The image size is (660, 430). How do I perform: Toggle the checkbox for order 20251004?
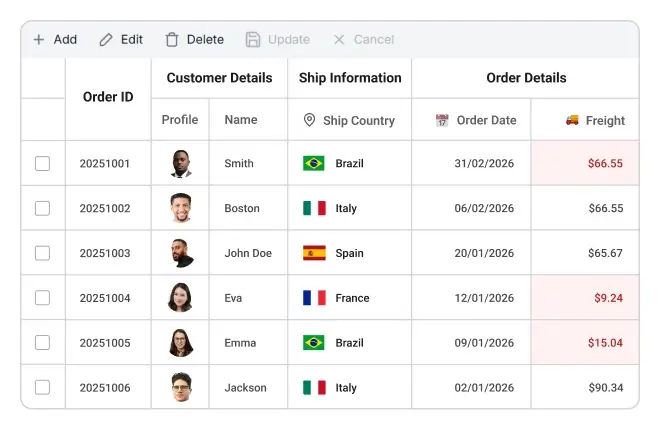point(42,298)
